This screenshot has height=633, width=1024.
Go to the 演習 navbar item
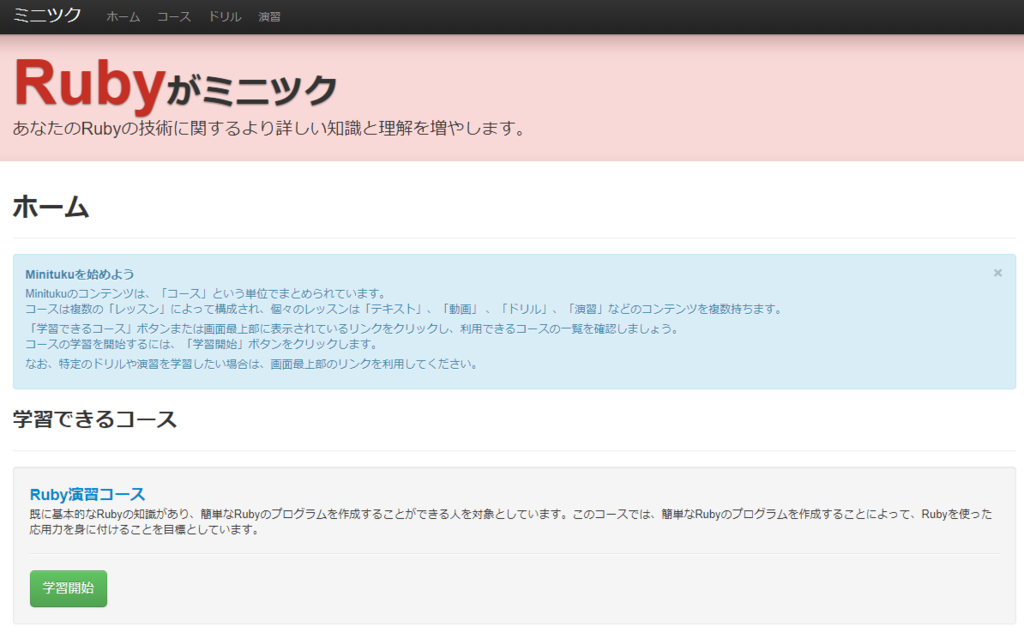click(269, 17)
